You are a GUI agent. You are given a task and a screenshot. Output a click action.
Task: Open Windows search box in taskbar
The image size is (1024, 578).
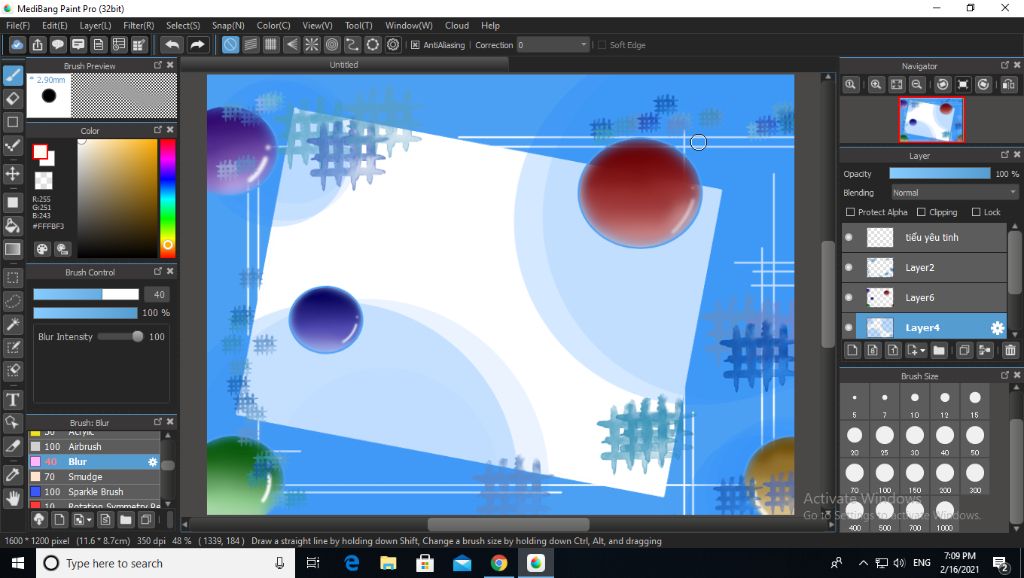[163, 563]
